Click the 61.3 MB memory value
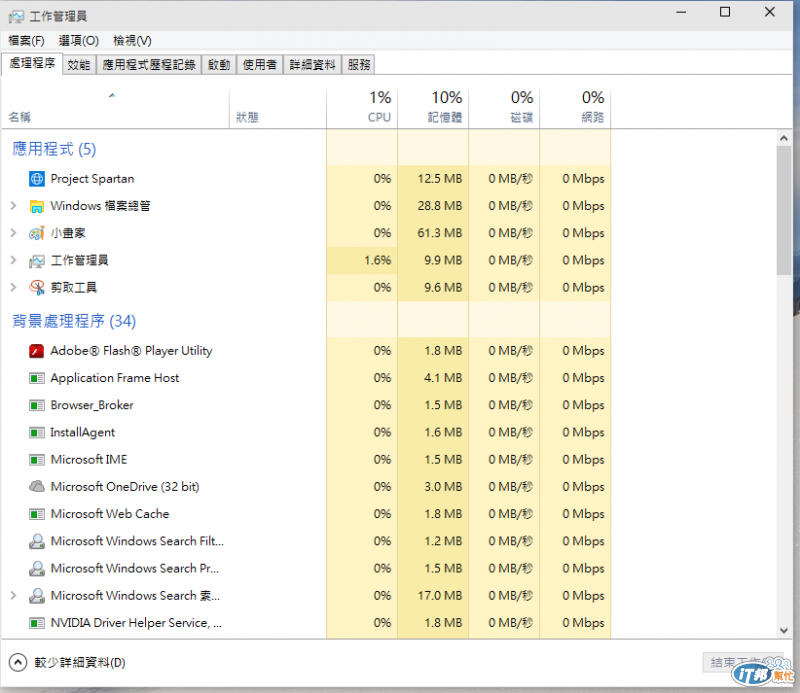The height and width of the screenshot is (693, 800). (x=440, y=233)
